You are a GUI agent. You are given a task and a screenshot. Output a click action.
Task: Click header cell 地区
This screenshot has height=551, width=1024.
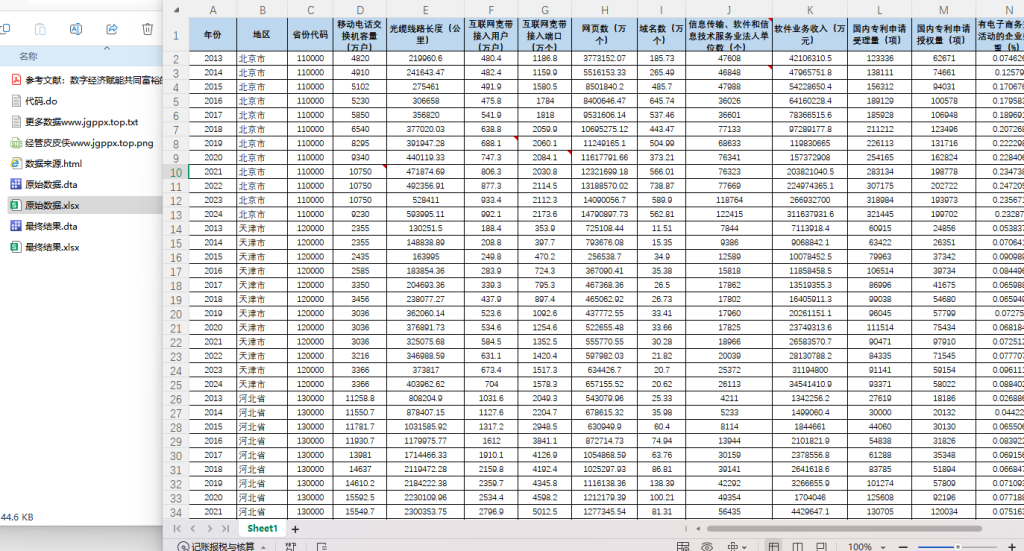[x=262, y=35]
